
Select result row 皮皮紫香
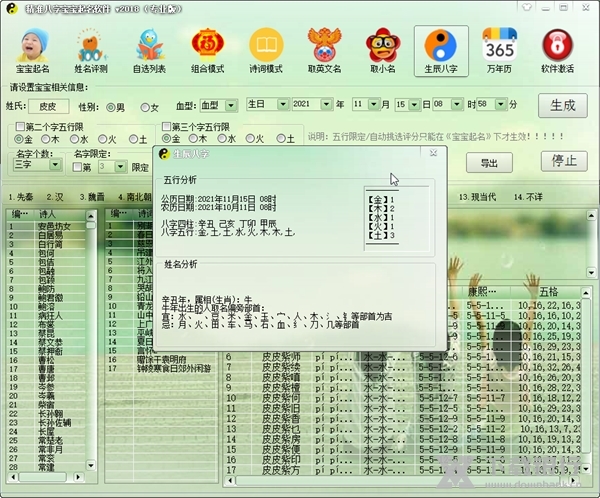pyautogui.click(x=402, y=418)
